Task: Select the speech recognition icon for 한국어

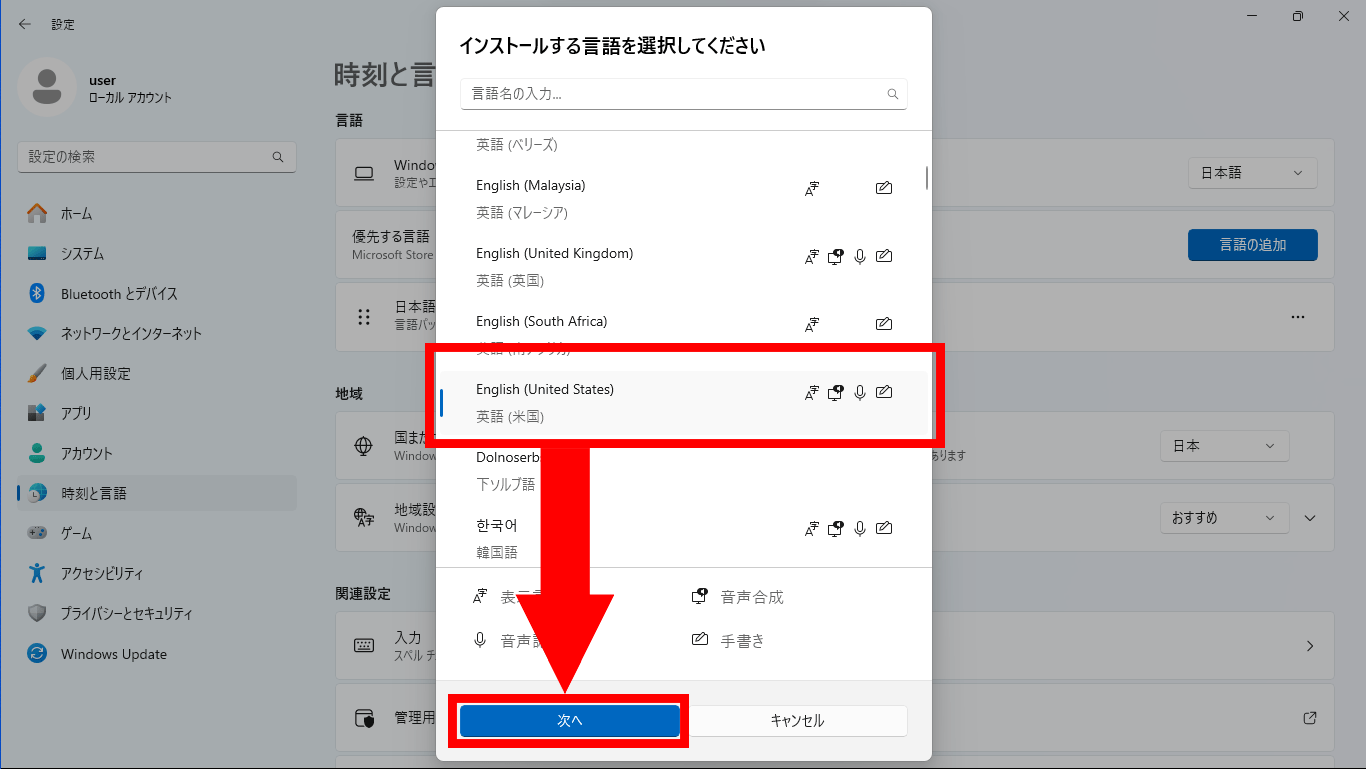Action: click(860, 528)
